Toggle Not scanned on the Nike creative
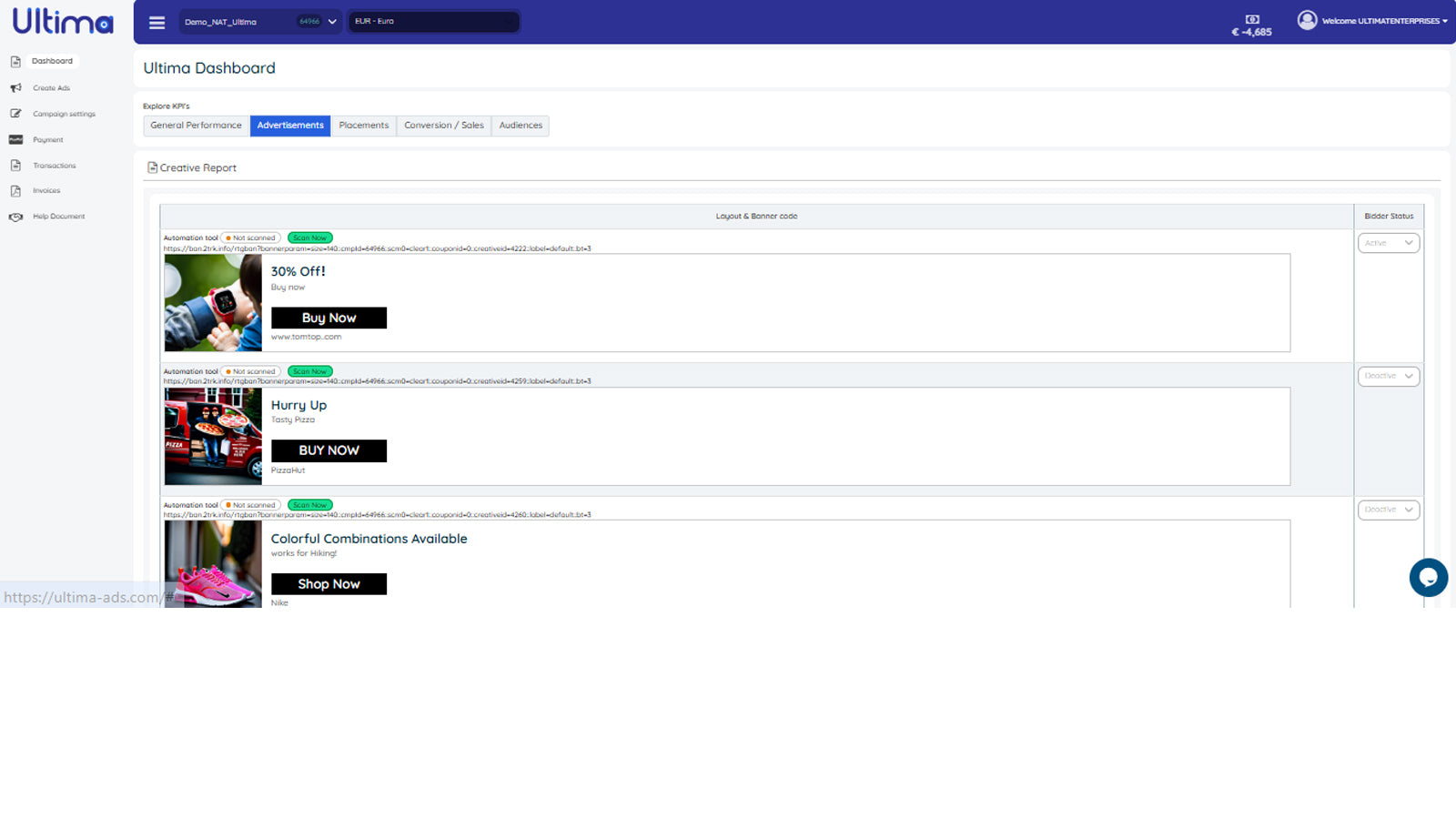Screen dimensions: 1456x819 [x=250, y=504]
